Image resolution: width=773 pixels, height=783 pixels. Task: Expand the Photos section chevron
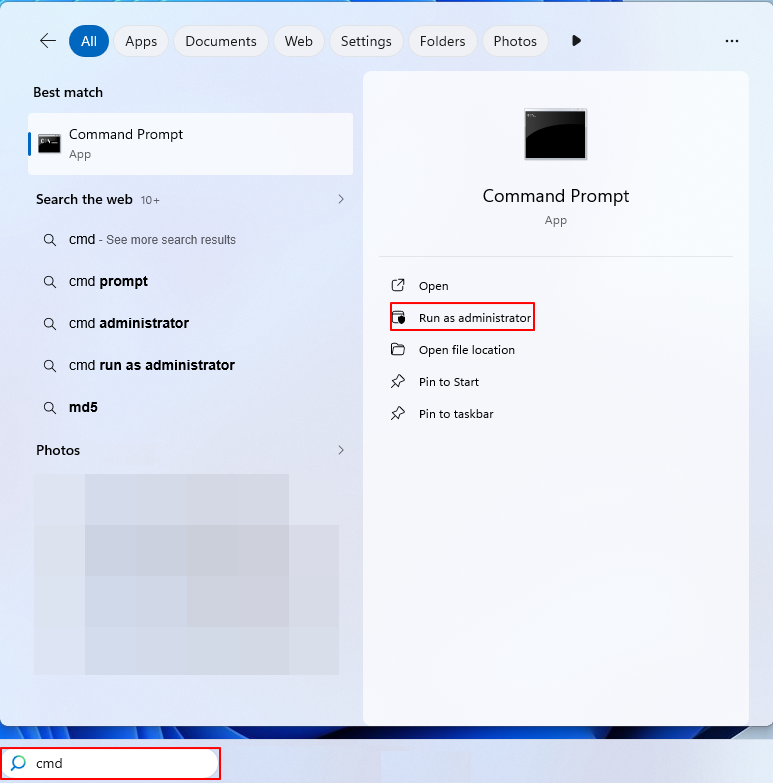(341, 450)
